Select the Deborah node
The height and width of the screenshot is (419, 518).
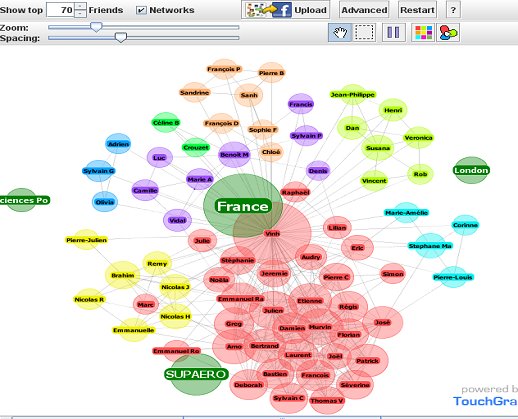[248, 385]
